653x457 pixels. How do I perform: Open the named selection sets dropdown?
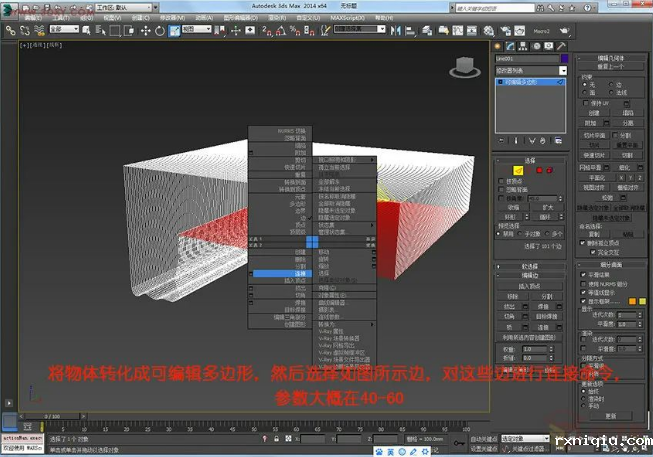(360, 29)
